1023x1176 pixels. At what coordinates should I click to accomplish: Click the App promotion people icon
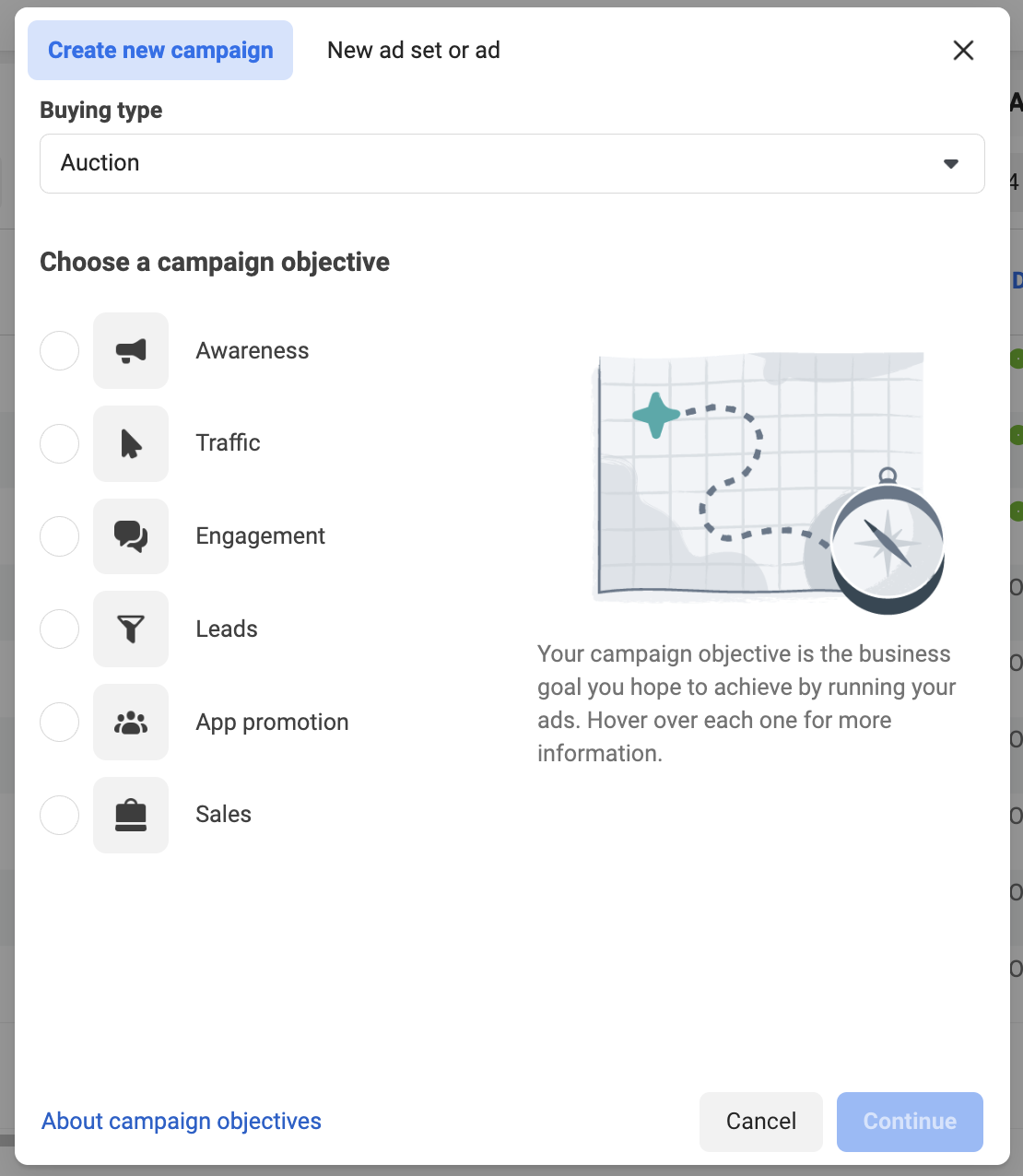click(x=131, y=723)
